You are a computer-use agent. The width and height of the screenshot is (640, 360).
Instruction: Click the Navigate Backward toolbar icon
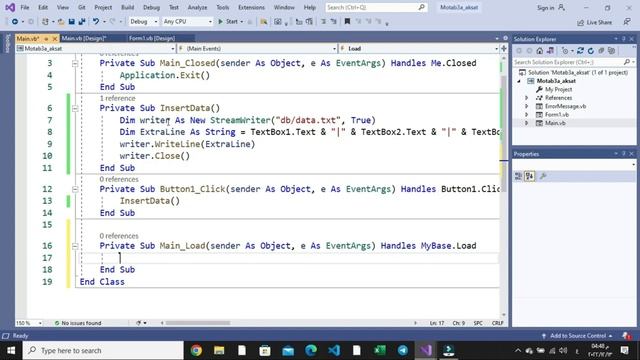click(15, 22)
